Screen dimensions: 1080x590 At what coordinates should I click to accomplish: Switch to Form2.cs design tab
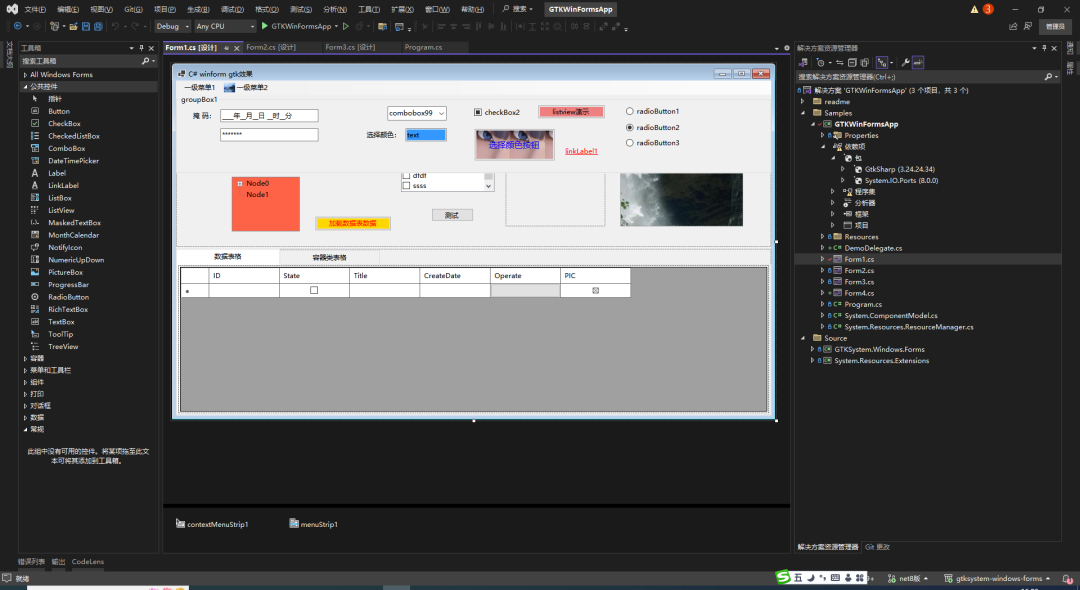tap(271, 47)
